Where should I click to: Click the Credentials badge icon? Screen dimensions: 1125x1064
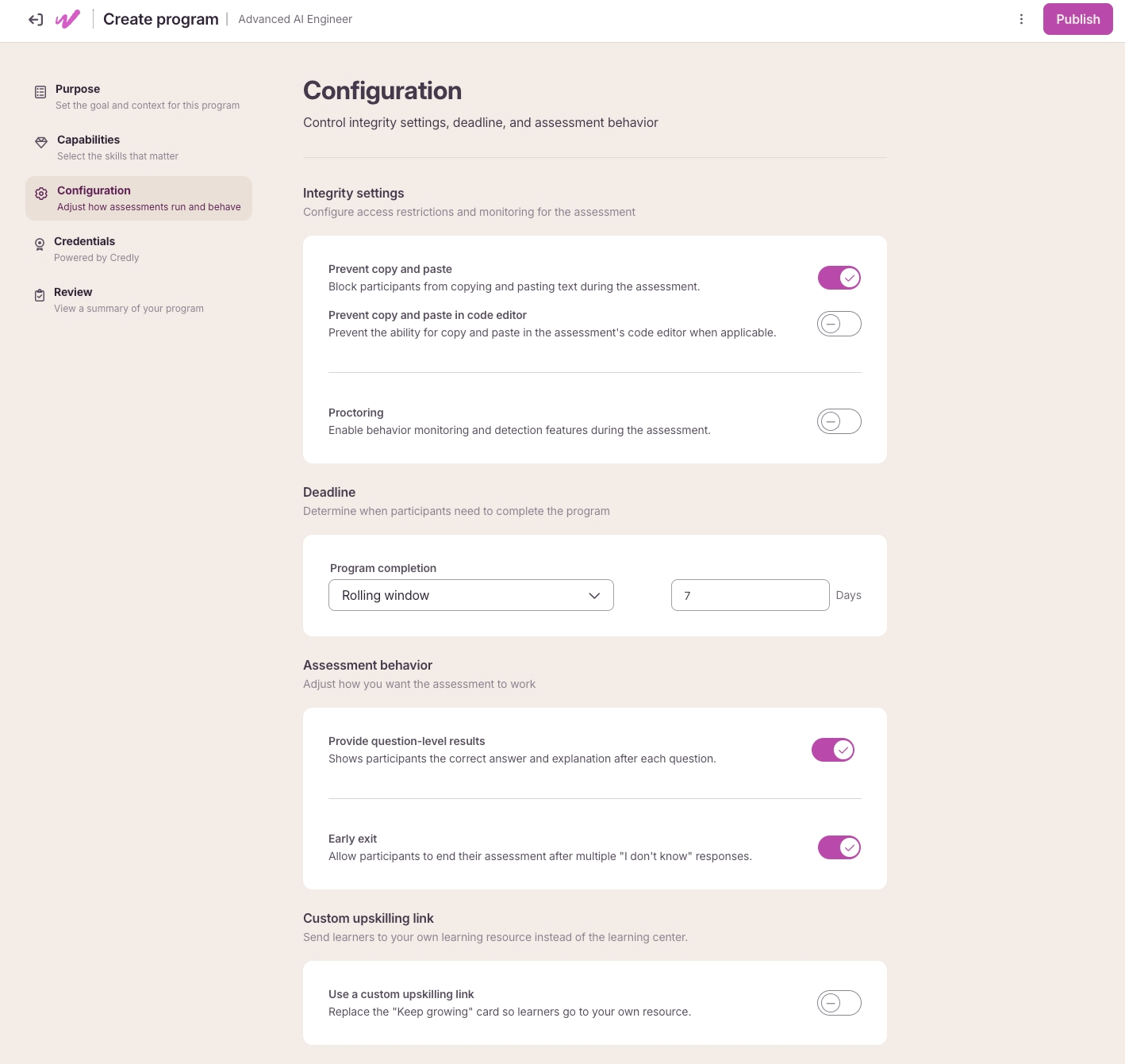(x=40, y=244)
